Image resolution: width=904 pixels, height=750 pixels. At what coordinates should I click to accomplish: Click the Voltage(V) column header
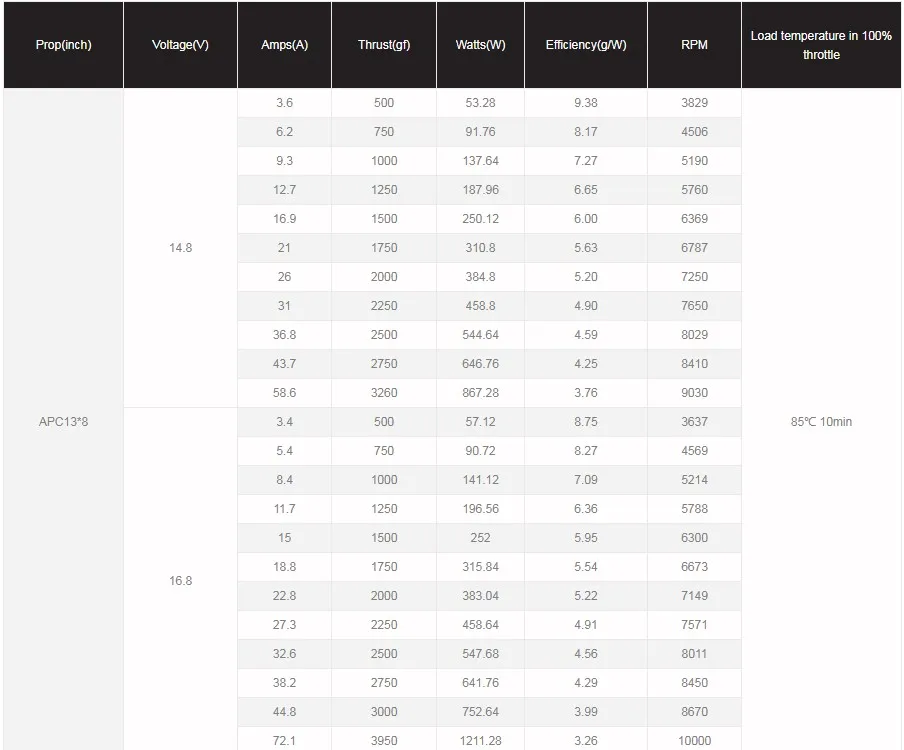[180, 45]
